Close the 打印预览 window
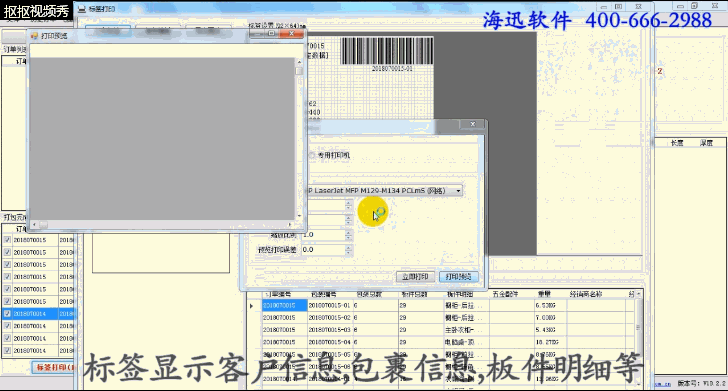Viewport: 728px width, 391px height. [291, 33]
